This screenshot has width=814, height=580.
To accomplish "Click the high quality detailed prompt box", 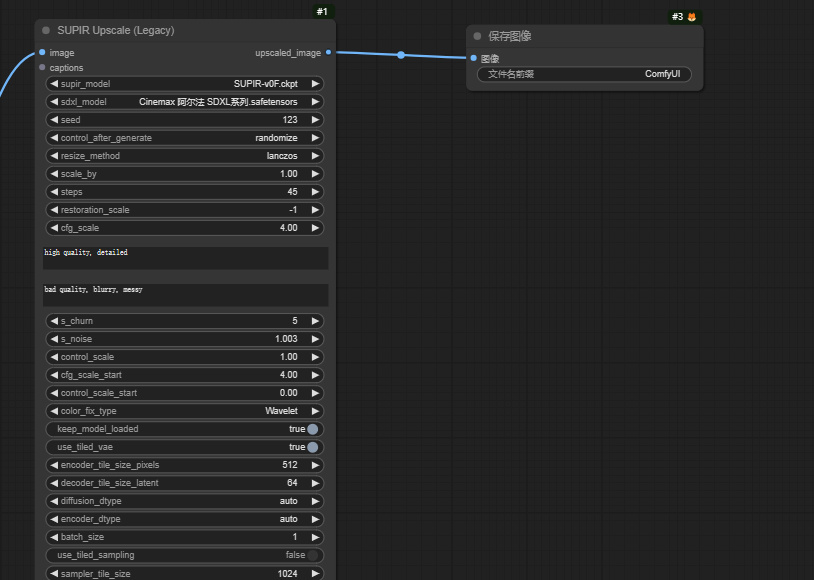I will point(184,257).
